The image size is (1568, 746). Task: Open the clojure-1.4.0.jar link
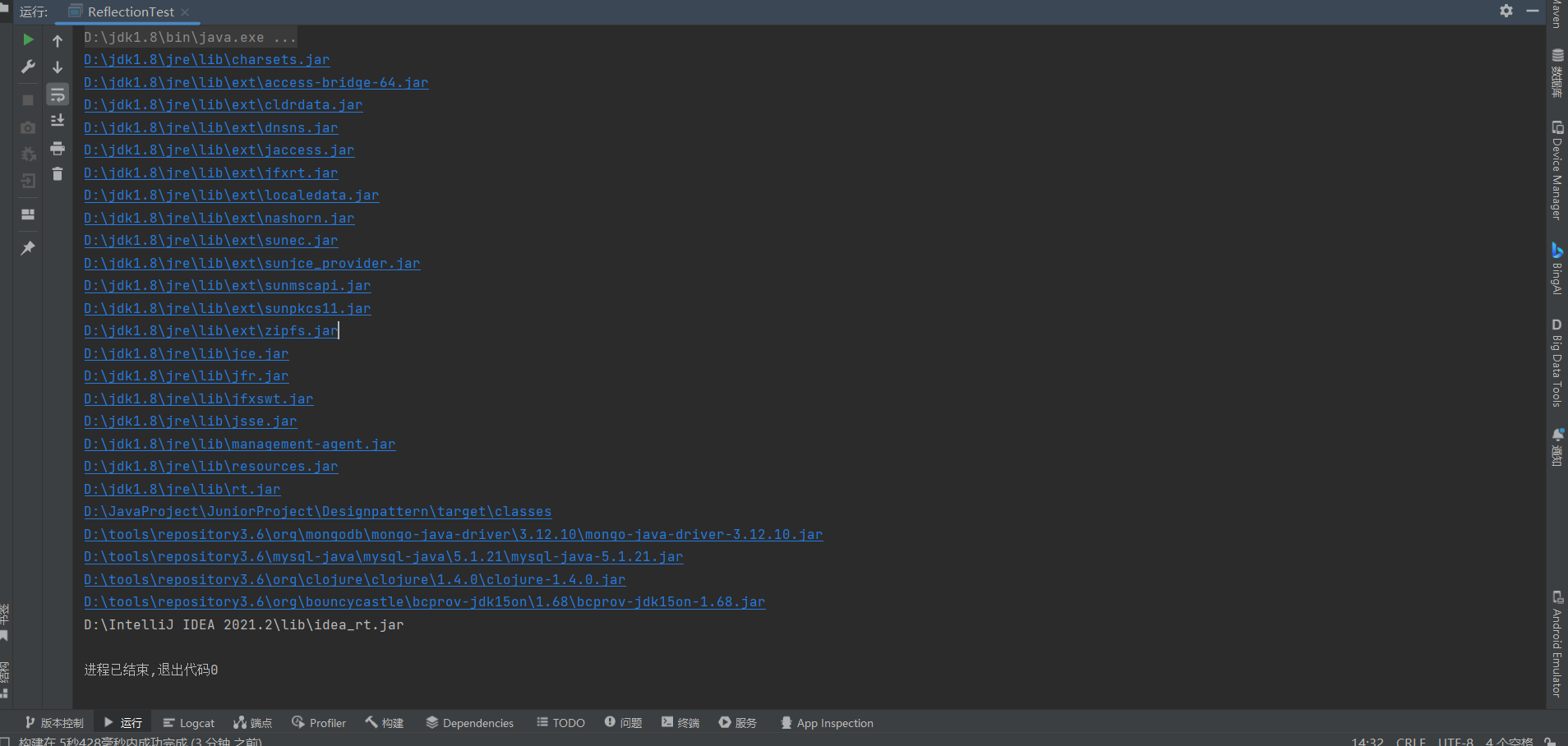tap(354, 580)
